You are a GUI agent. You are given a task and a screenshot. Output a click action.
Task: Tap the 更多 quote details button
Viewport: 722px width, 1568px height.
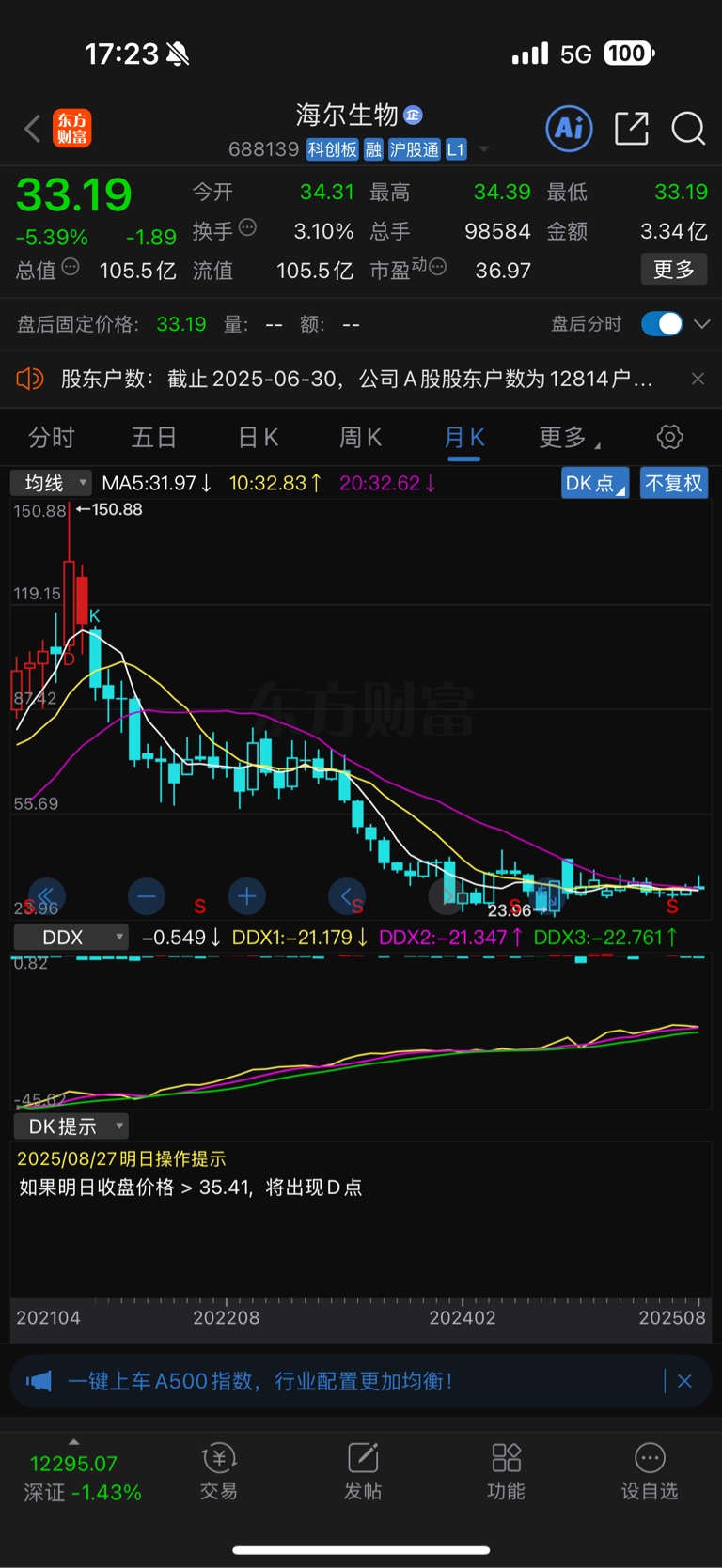674,270
